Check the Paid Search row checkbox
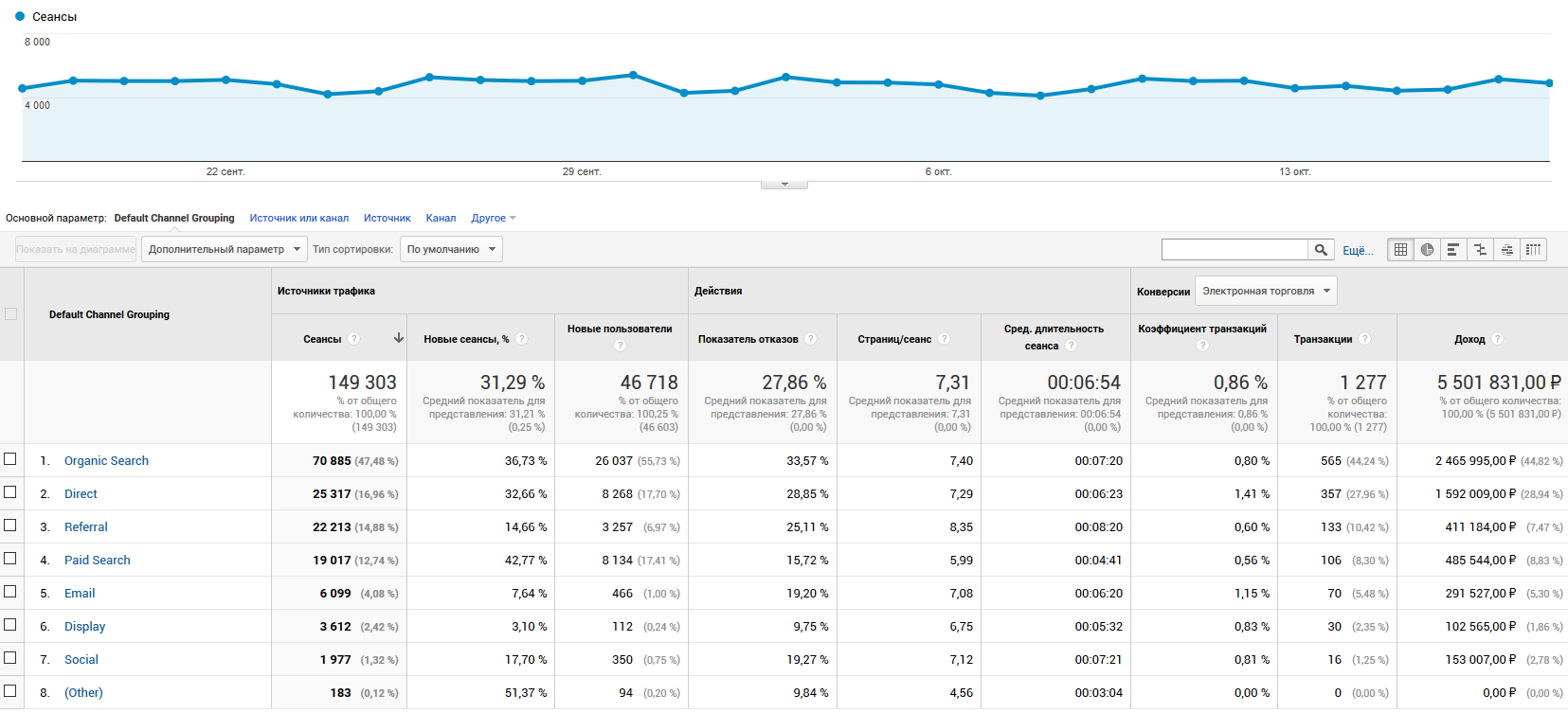 click(10, 559)
